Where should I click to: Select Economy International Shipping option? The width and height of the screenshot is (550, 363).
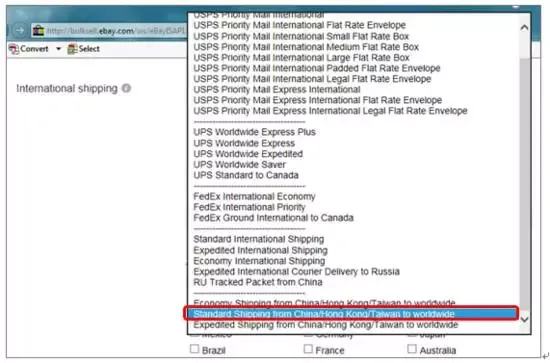coord(259,261)
